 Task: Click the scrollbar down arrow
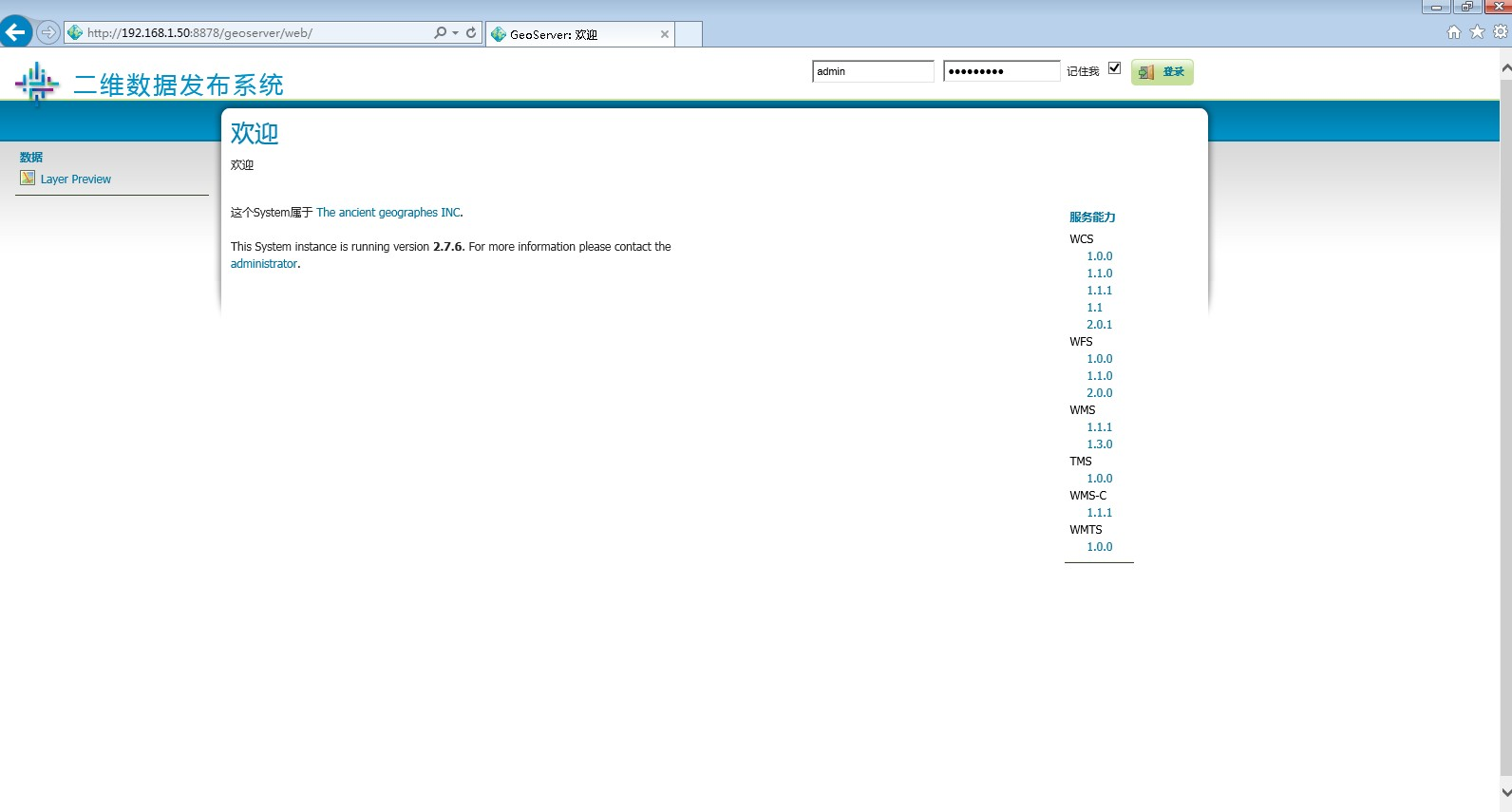(1505, 792)
